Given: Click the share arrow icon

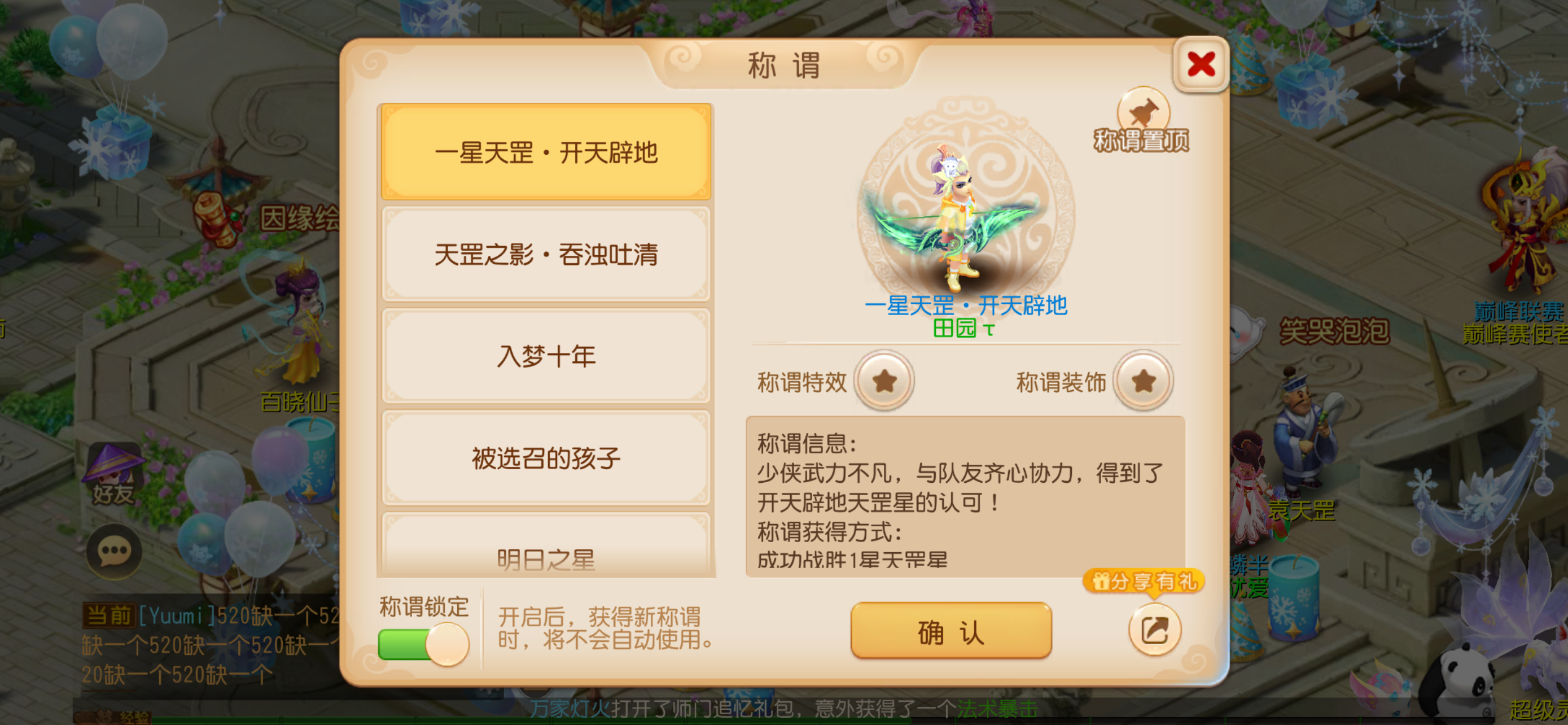Looking at the screenshot, I should click(x=1154, y=630).
